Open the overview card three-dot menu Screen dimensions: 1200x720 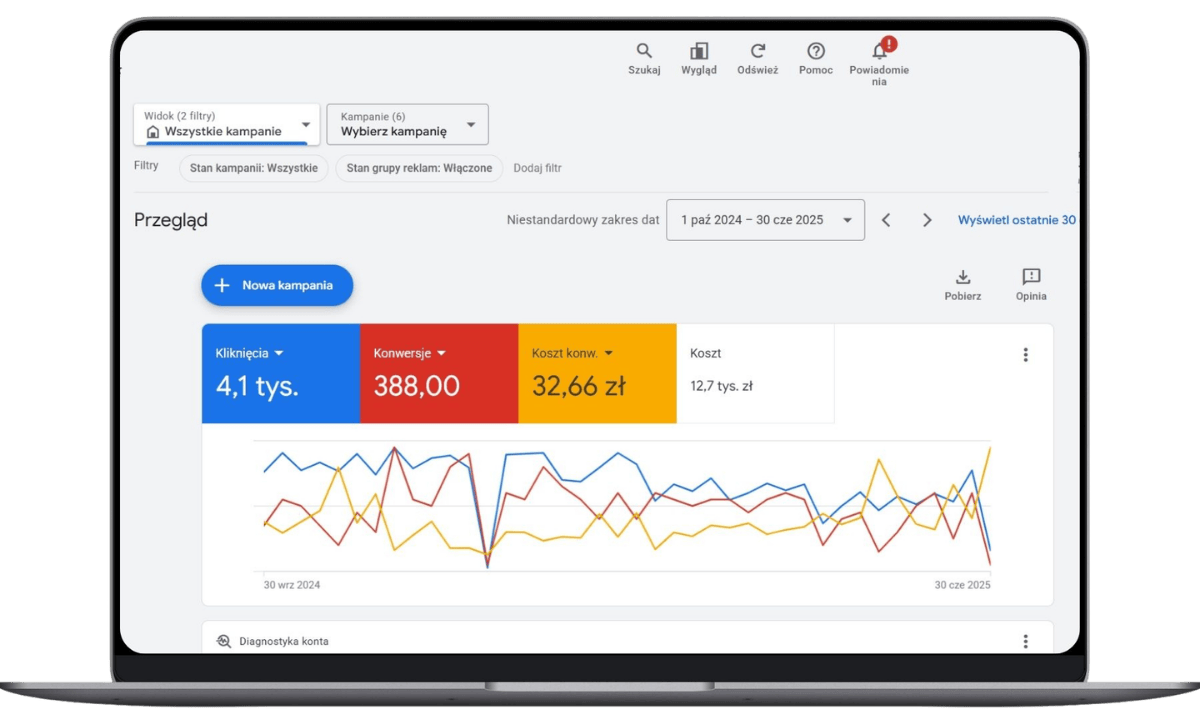click(x=1025, y=355)
